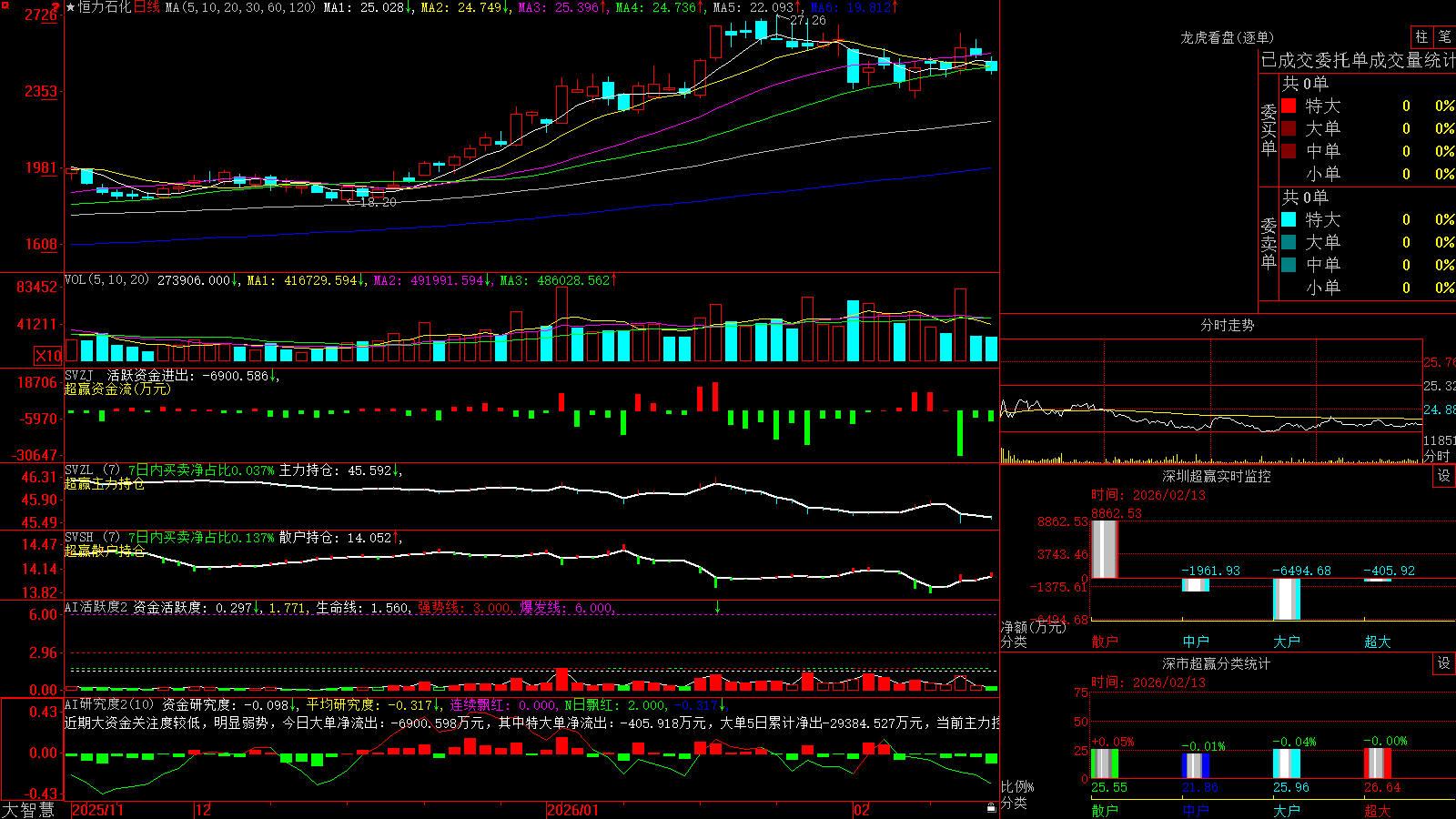Click the 日线 period label
1456x819 pixels.
point(147,7)
